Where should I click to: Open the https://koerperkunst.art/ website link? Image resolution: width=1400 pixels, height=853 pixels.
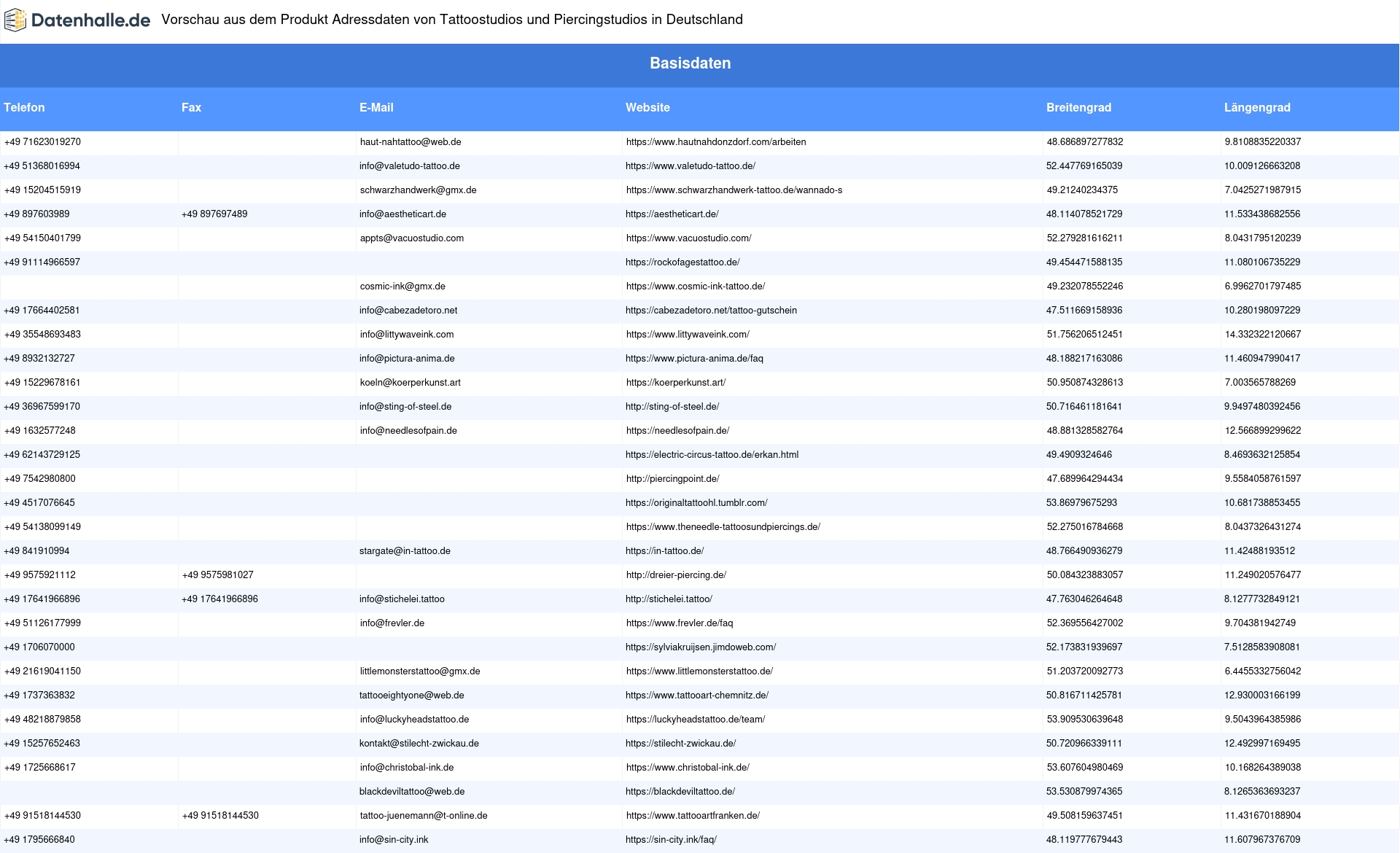pyautogui.click(x=676, y=383)
